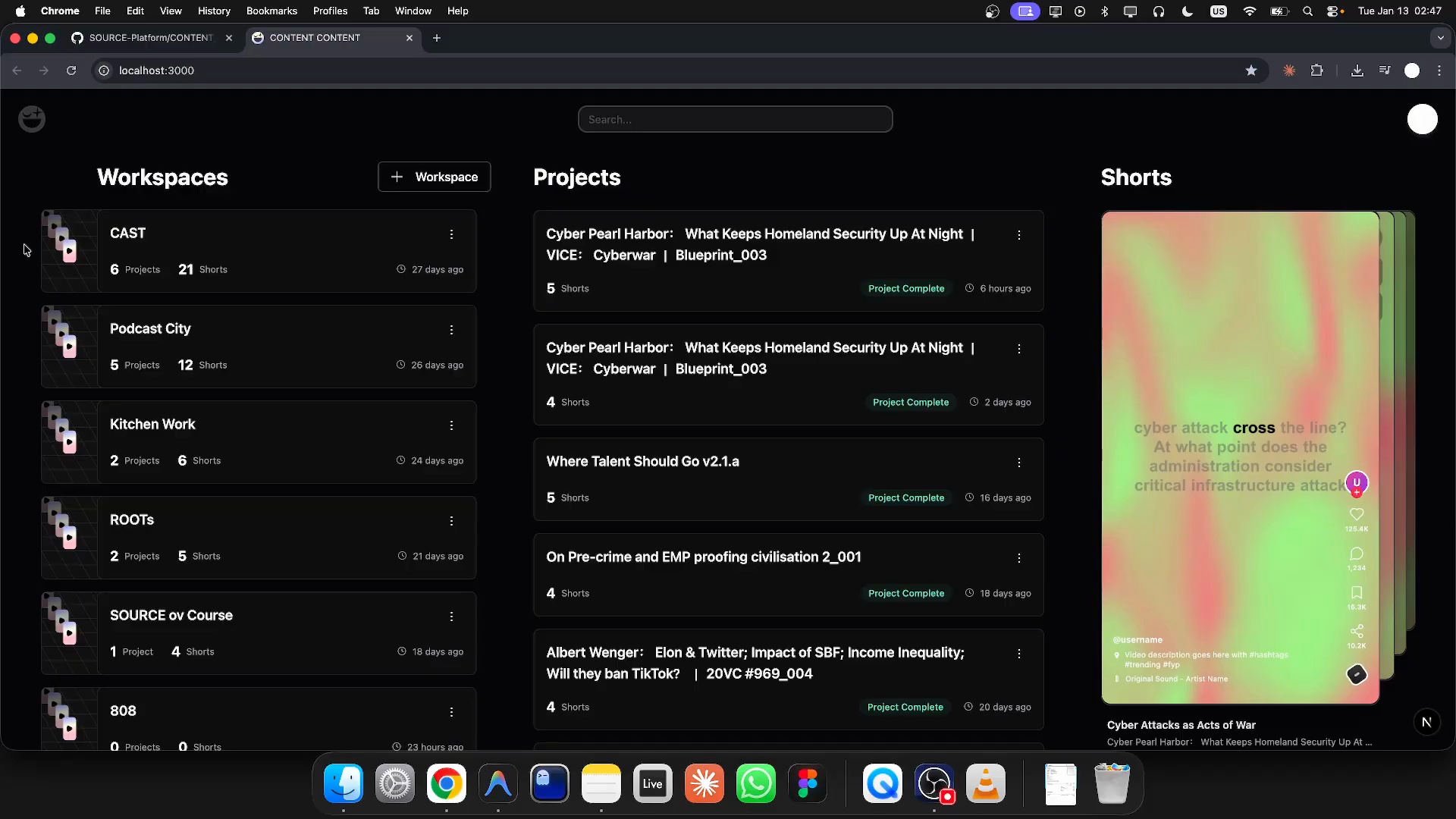Image resolution: width=1456 pixels, height=819 pixels.
Task: Click the round N badge button
Action: coord(1426,722)
